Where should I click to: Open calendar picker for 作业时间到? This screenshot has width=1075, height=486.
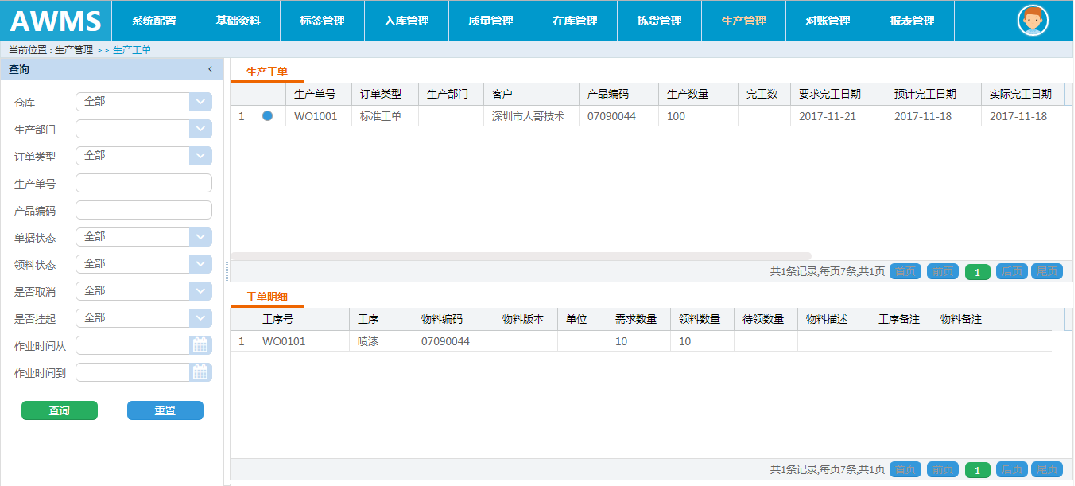(x=200, y=372)
